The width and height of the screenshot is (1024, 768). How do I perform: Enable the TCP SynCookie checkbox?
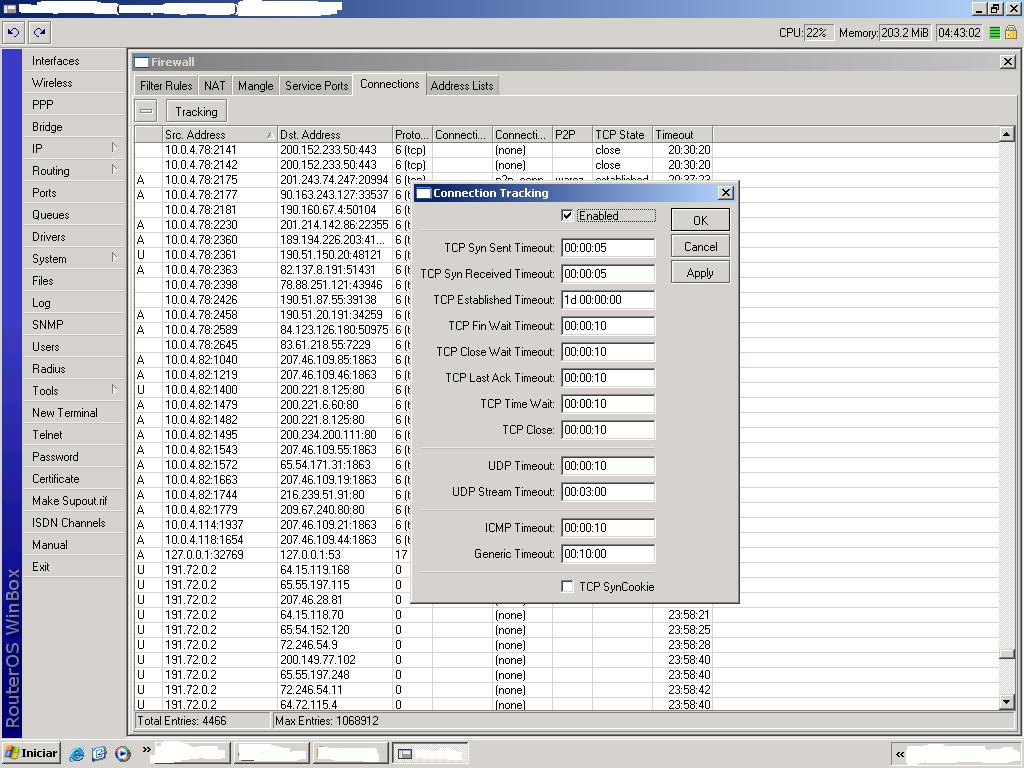click(x=567, y=586)
